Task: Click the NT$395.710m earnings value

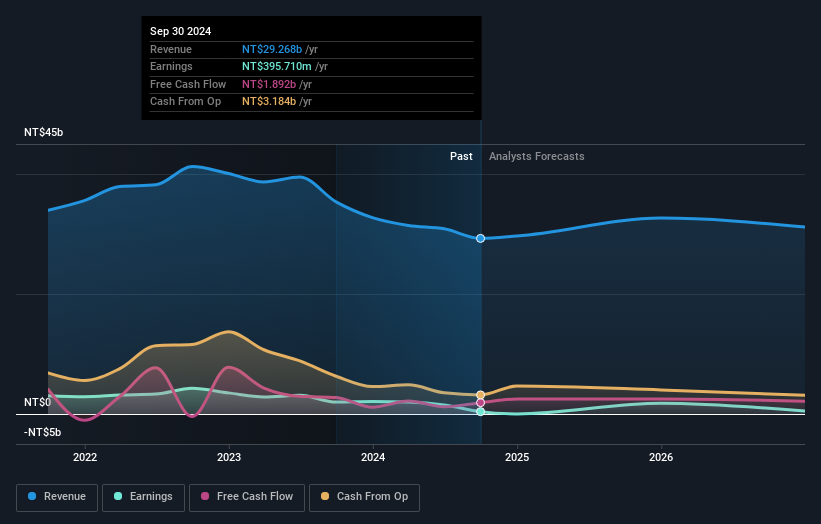Action: point(276,66)
